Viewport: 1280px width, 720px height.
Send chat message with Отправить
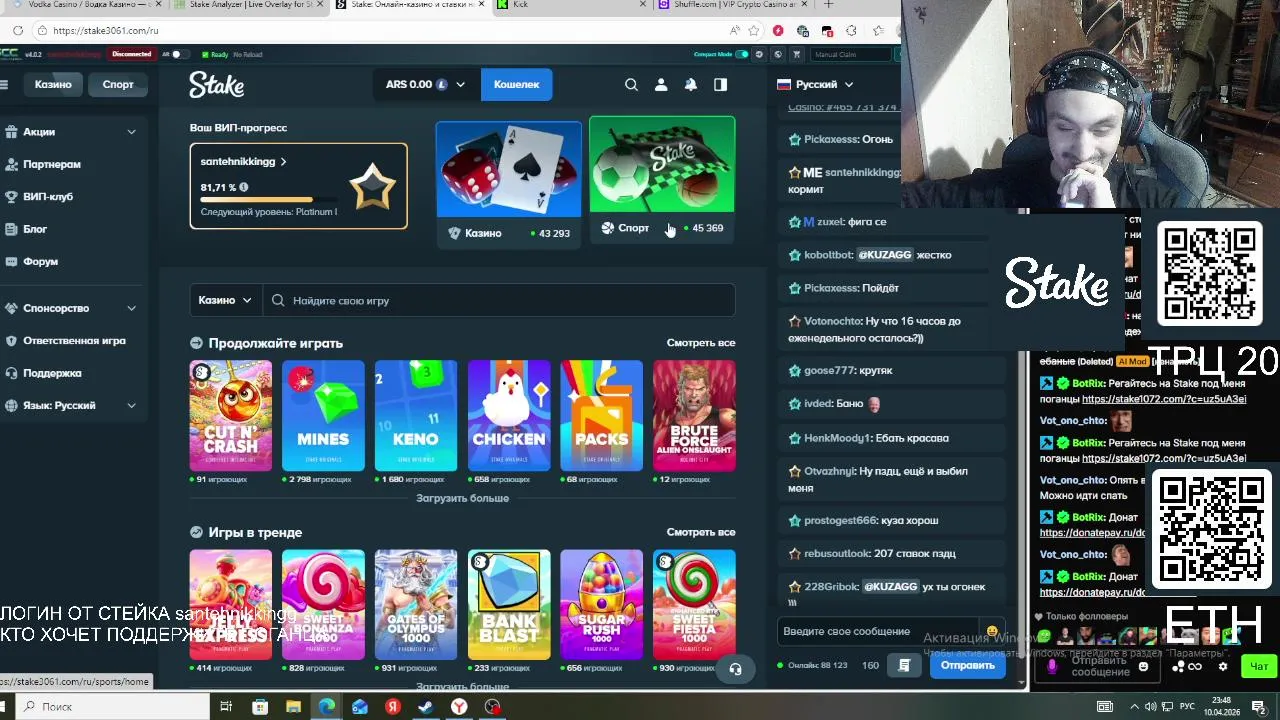(967, 665)
